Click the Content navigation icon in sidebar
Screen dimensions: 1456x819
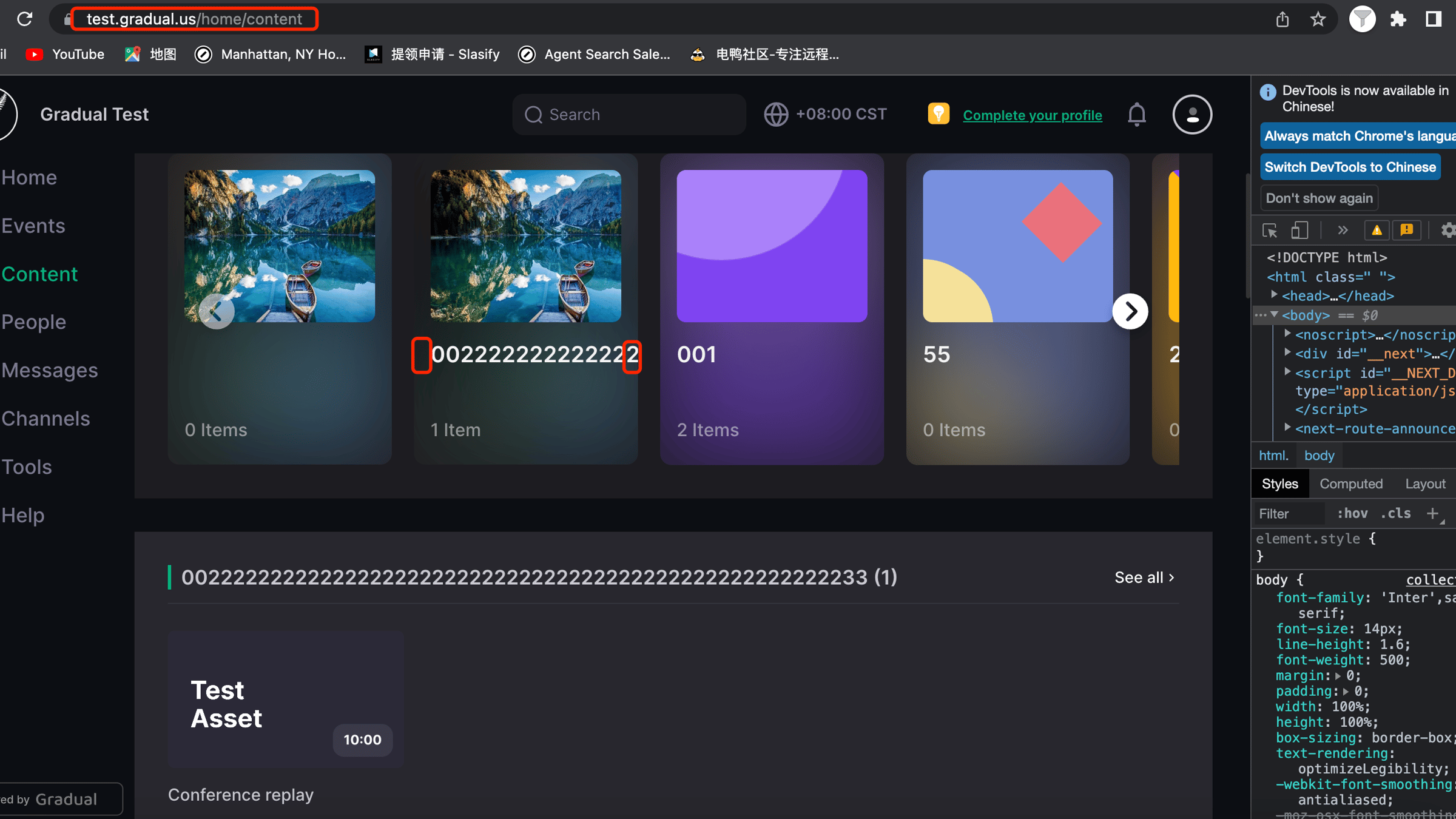click(x=39, y=273)
